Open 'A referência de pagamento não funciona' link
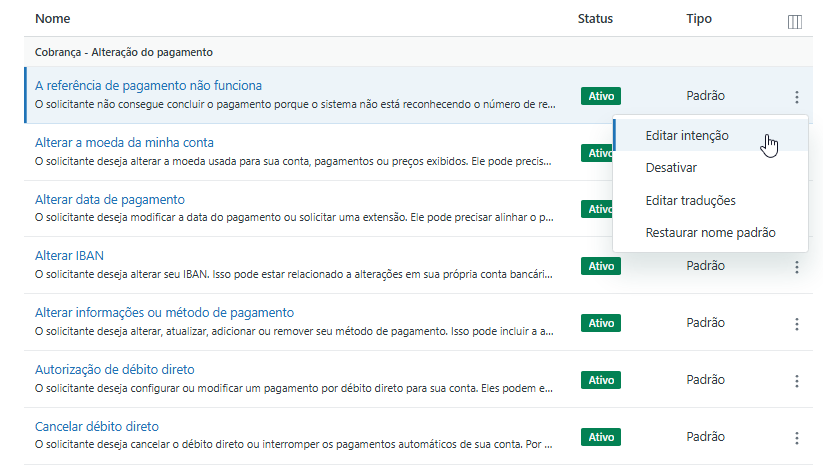This screenshot has width=823, height=471. click(x=148, y=86)
